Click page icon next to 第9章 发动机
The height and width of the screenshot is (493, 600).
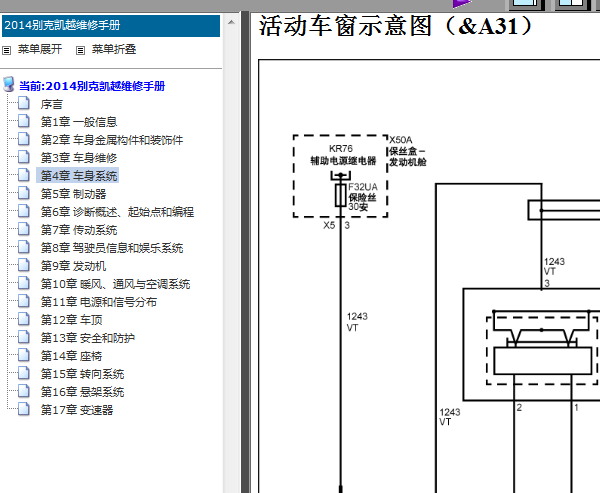tap(24, 265)
